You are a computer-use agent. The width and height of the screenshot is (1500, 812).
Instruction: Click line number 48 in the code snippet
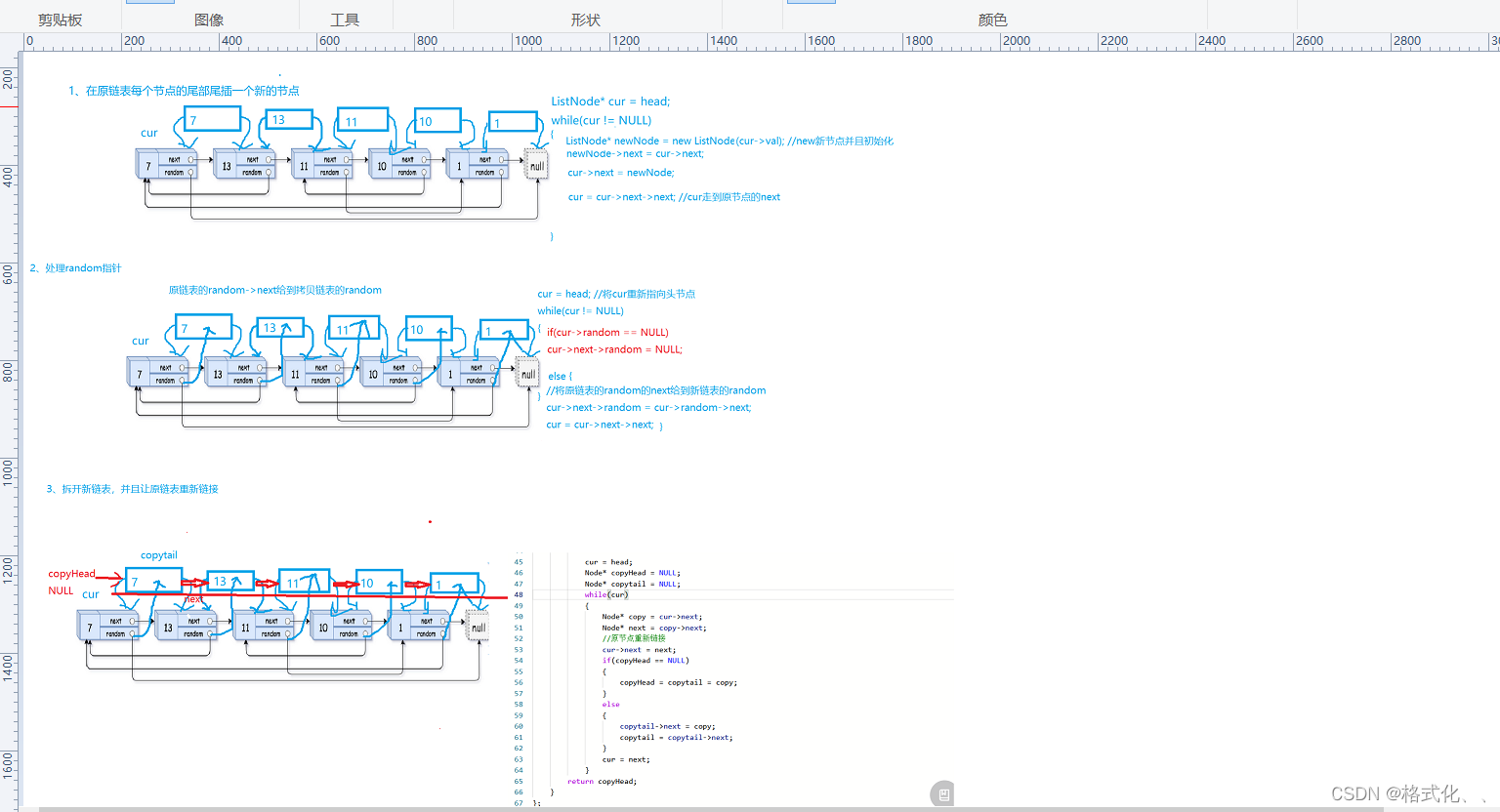pyautogui.click(x=519, y=594)
